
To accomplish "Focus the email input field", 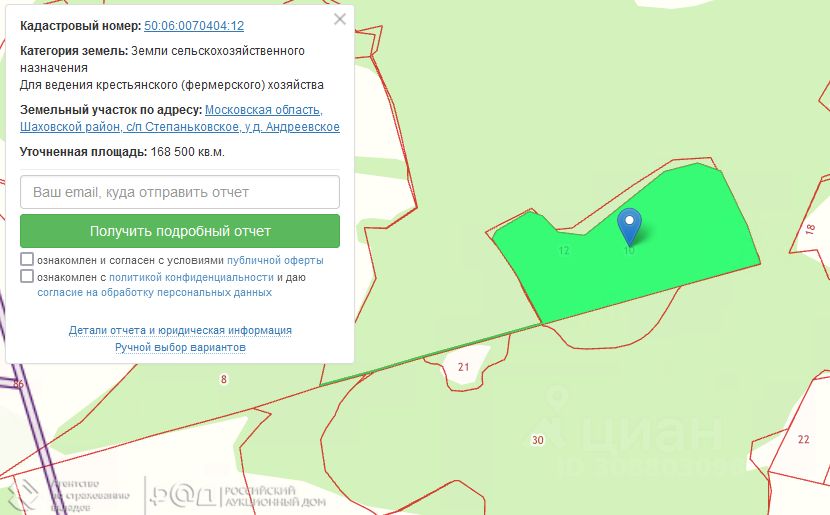I will coord(180,192).
